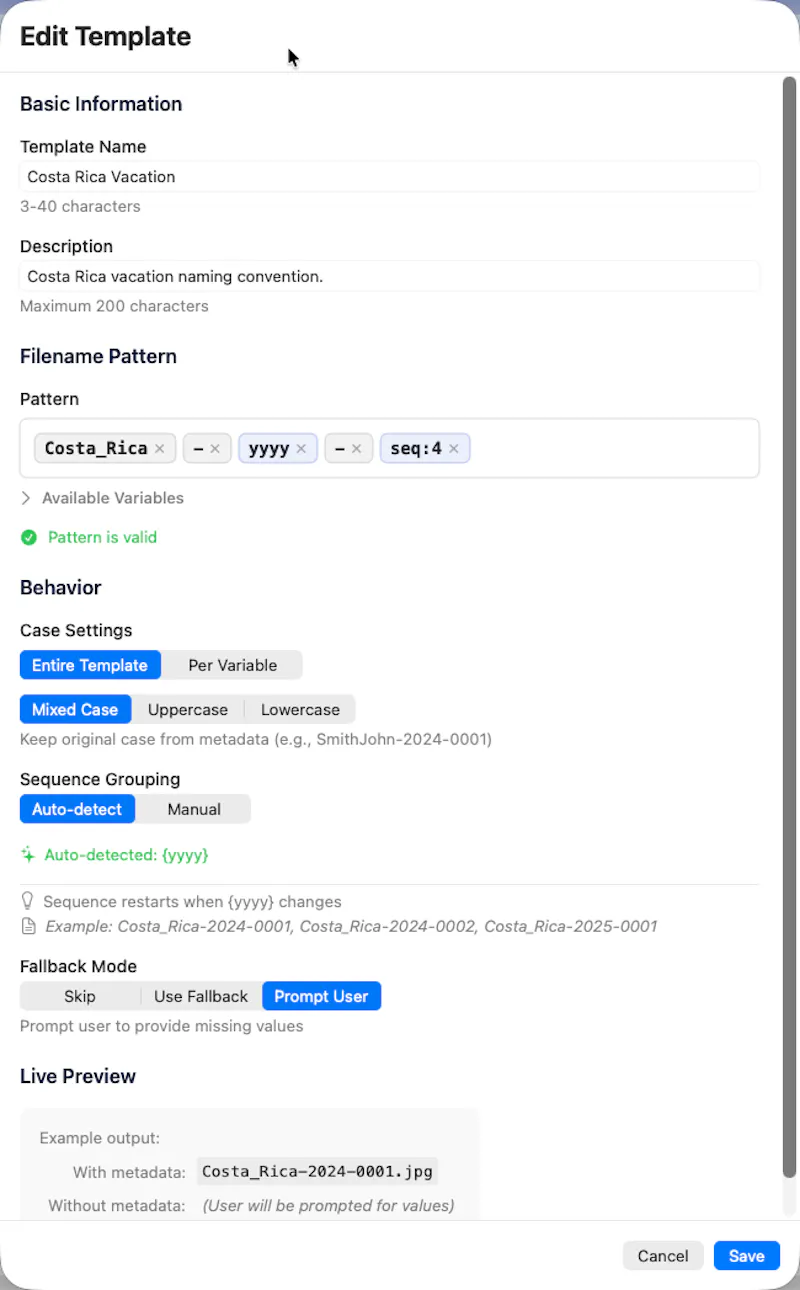Remove the Costa_Rica token from pattern
Viewport: 800px width, 1290px height.
[159, 449]
